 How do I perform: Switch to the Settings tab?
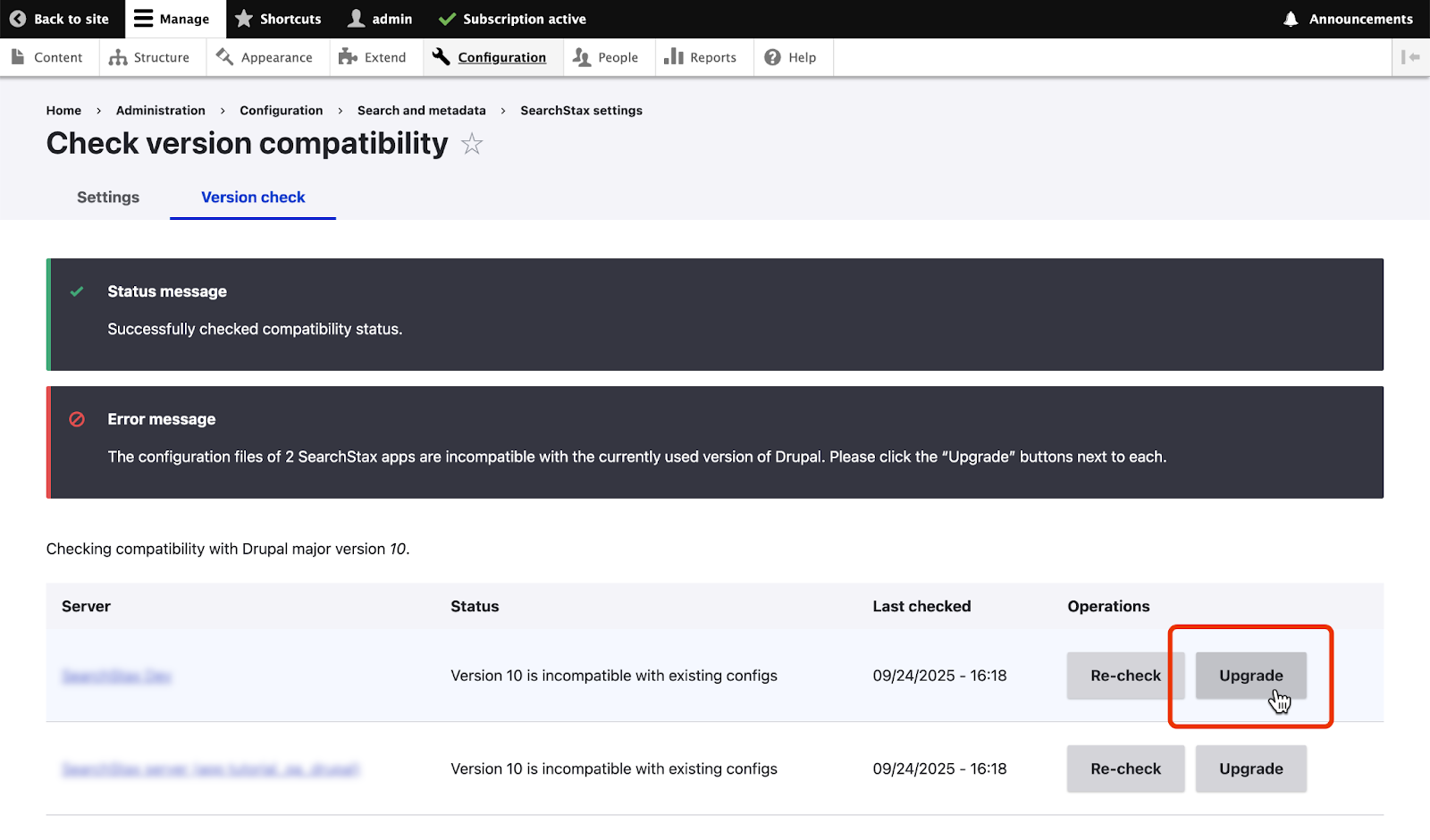click(108, 197)
